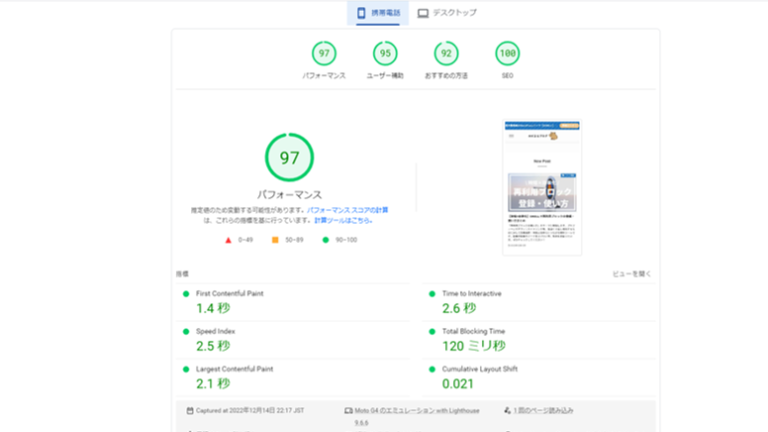The height and width of the screenshot is (432, 768).
Task: Click the Speed Index metric row
Action: [218, 331]
